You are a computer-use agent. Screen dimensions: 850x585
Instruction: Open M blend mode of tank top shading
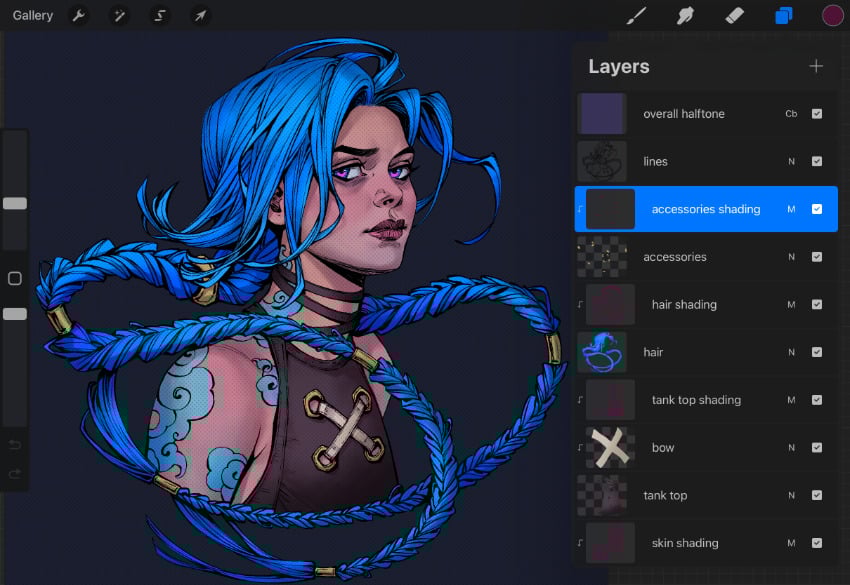click(x=791, y=400)
